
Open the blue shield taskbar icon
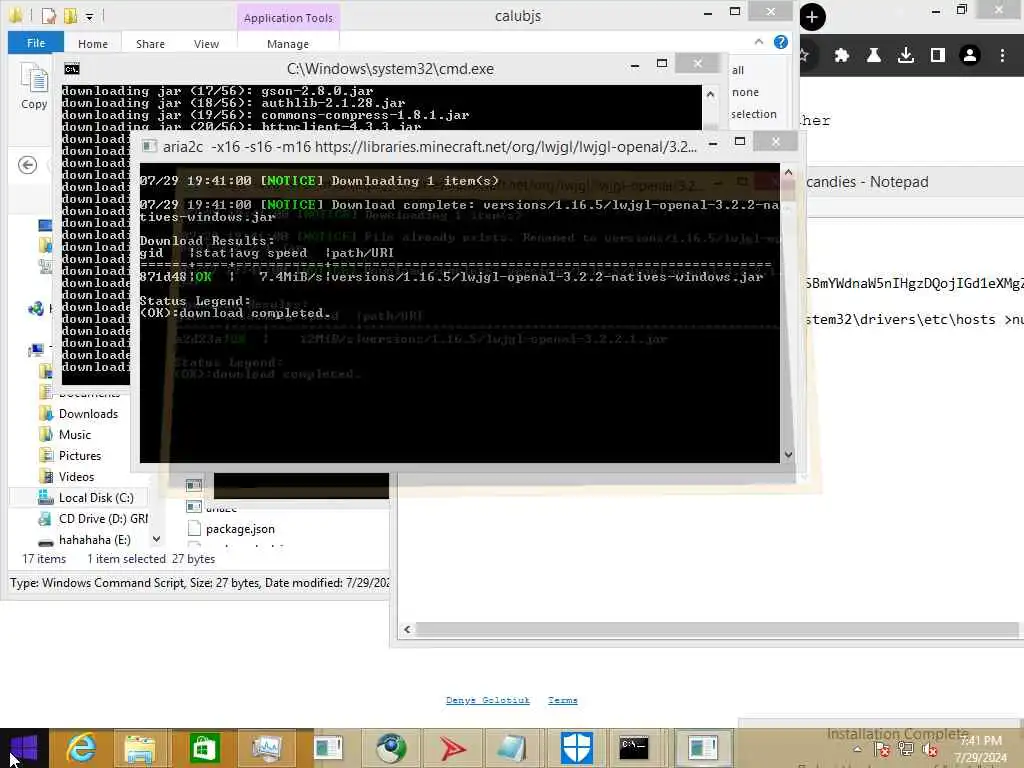pos(577,748)
